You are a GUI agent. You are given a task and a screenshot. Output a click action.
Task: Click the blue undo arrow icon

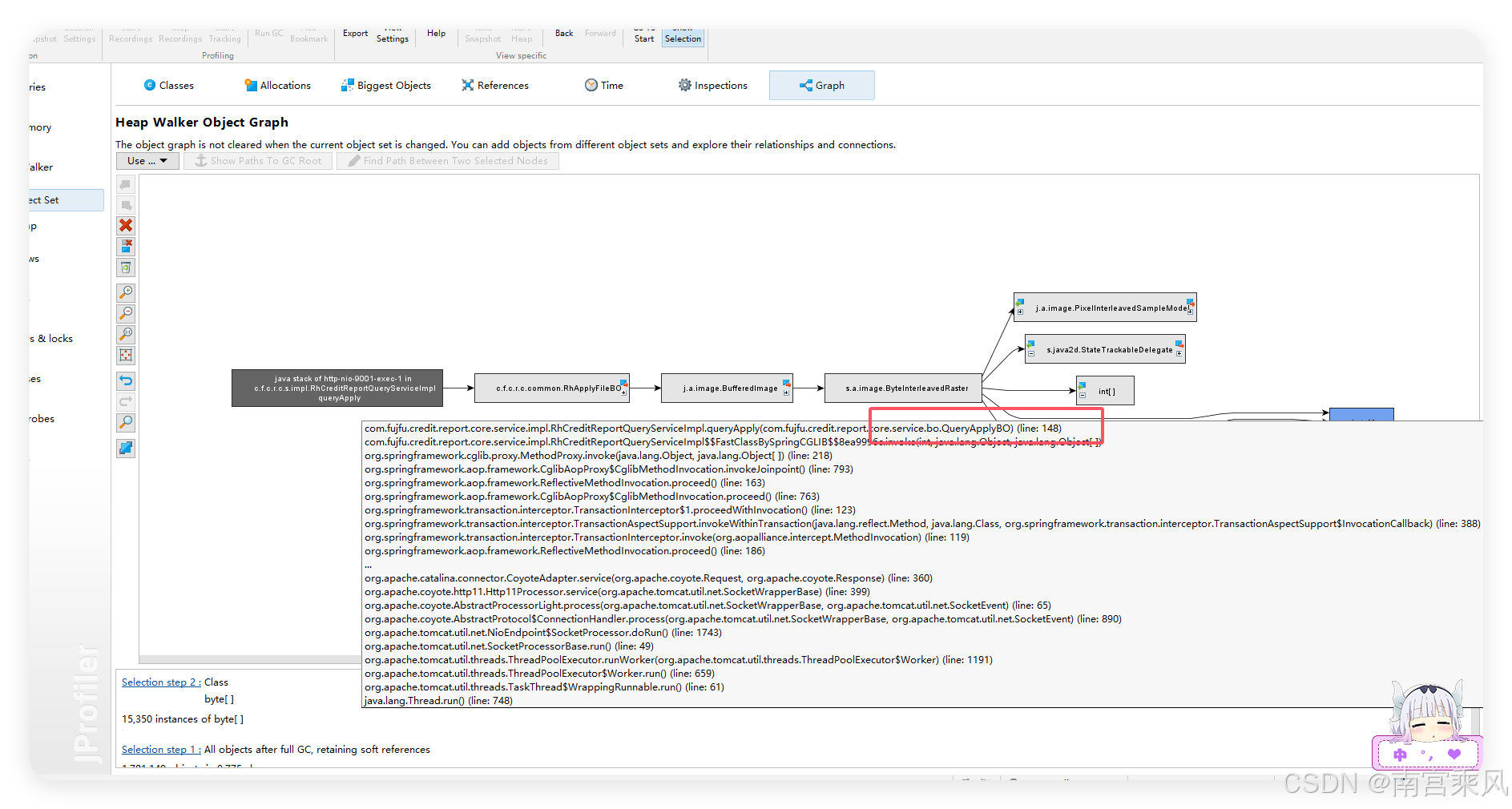tap(126, 380)
